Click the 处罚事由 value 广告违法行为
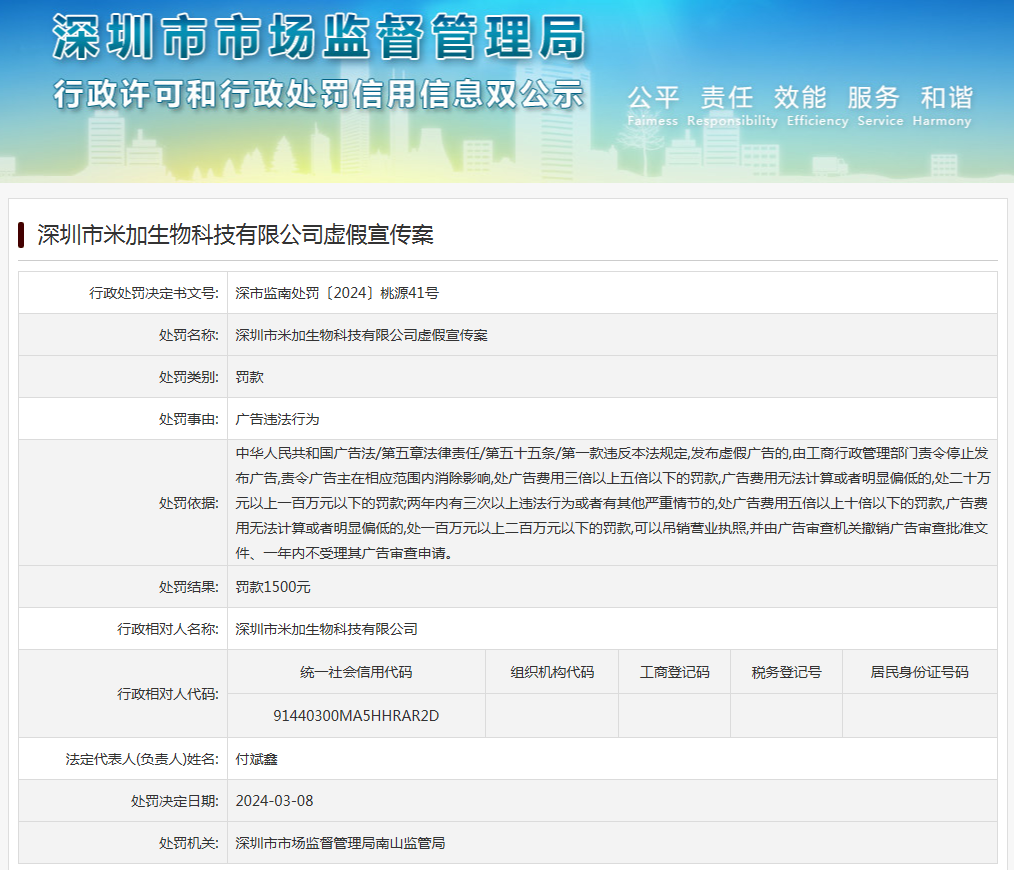Image resolution: width=1014 pixels, height=870 pixels. 277,419
